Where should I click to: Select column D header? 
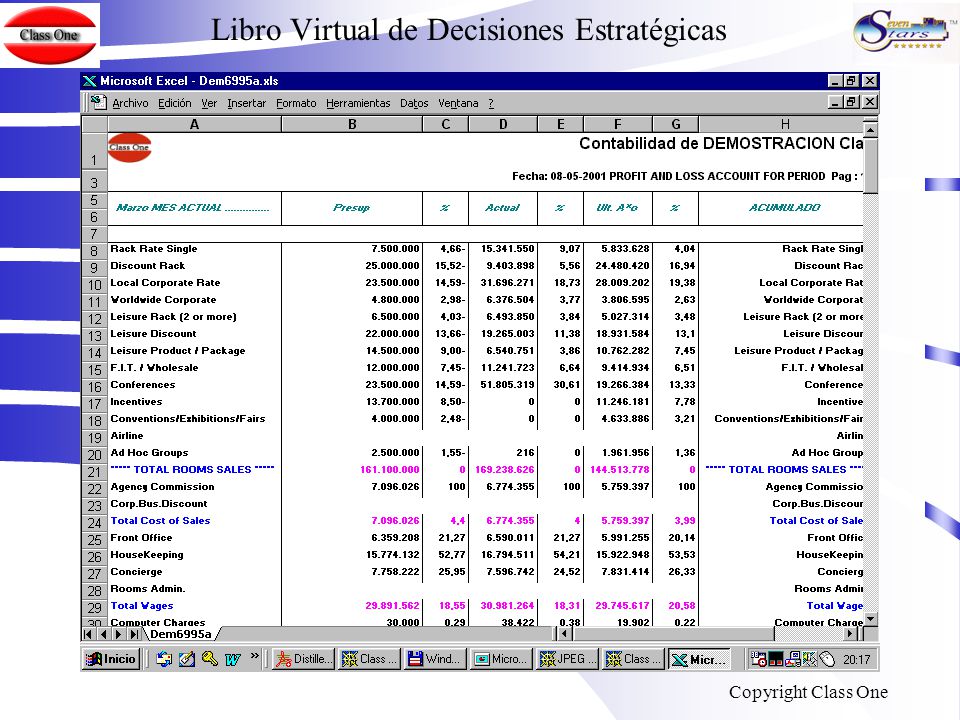[x=503, y=124]
